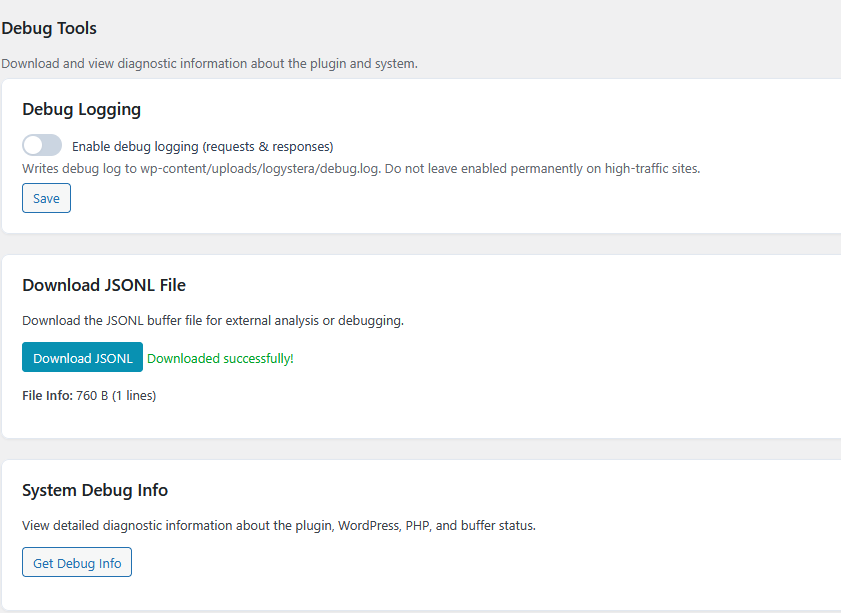Click the Enable debug logging label text
This screenshot has width=841, height=613.
coord(202,146)
